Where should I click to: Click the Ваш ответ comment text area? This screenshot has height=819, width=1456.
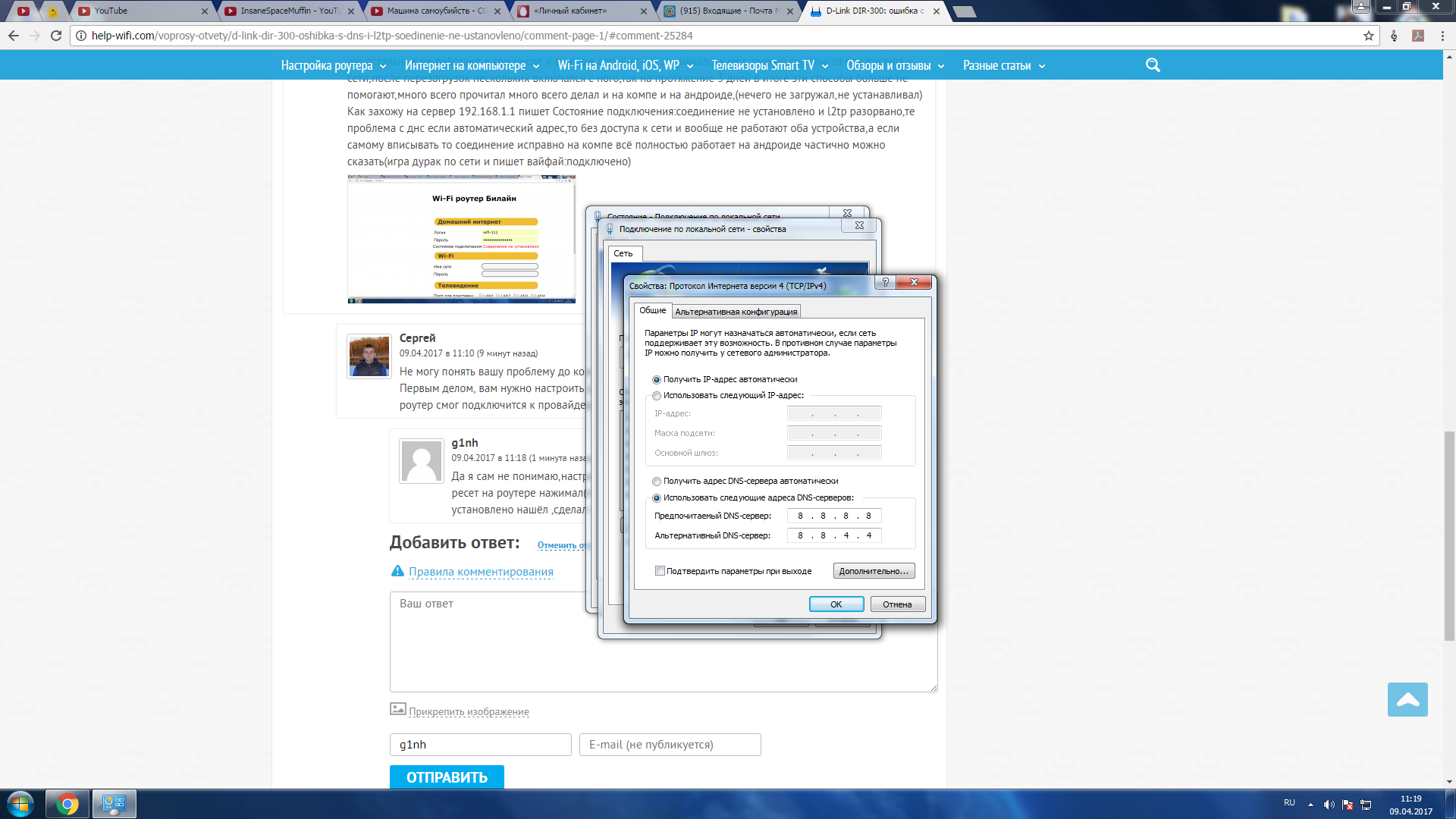(x=664, y=642)
